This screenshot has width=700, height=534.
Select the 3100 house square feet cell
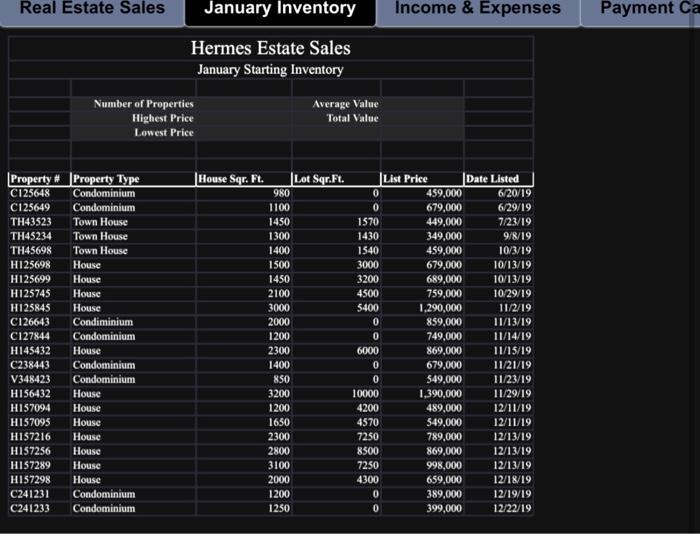(x=244, y=465)
